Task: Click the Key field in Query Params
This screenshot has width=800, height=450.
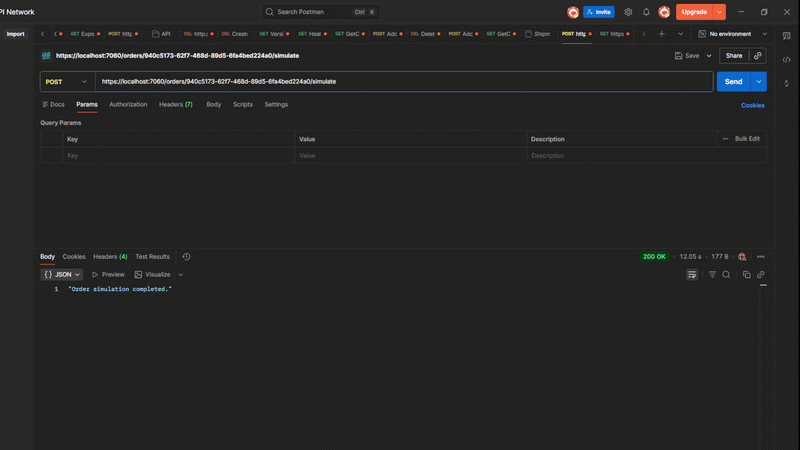Action: [177, 156]
